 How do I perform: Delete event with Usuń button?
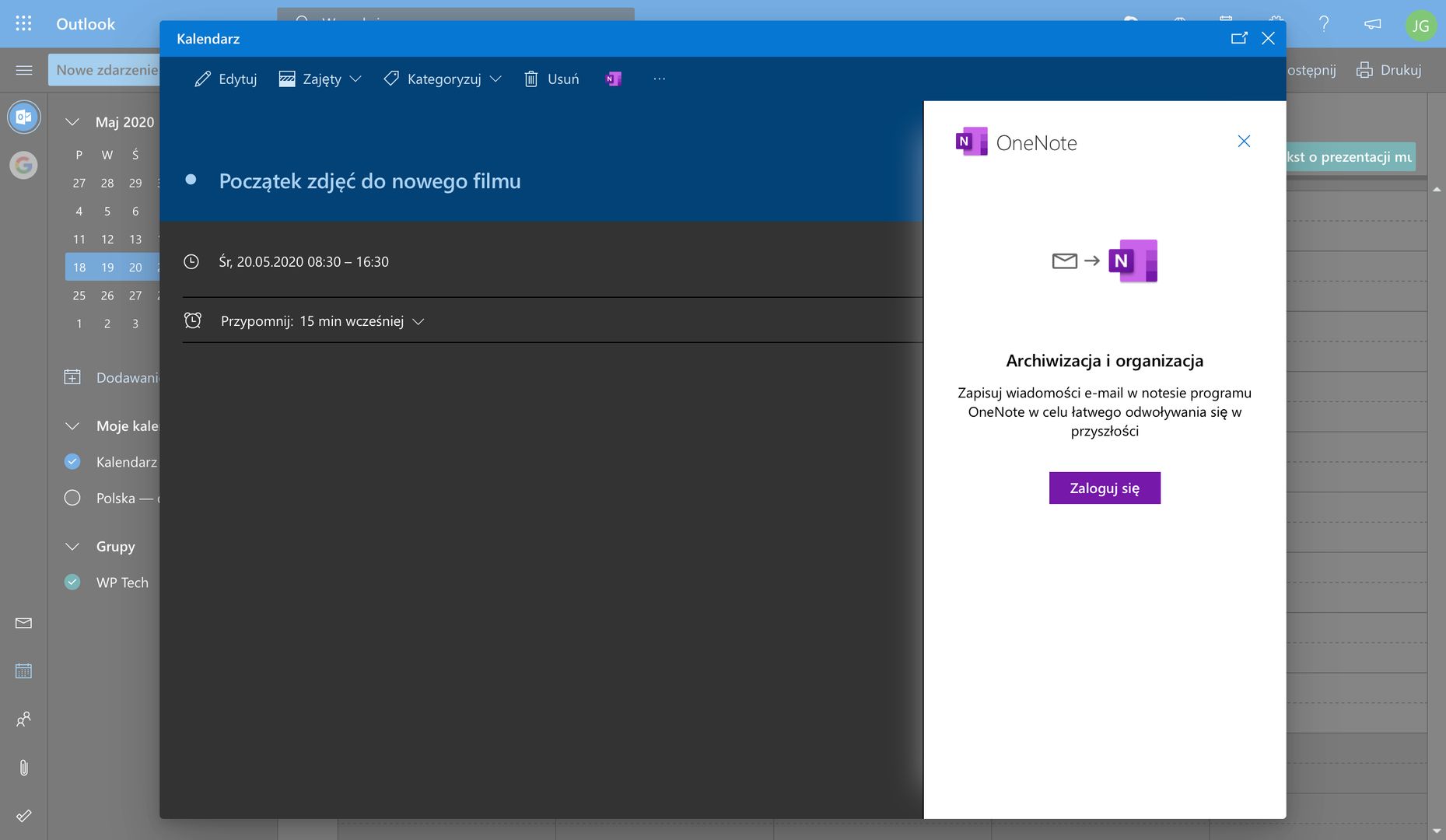click(x=551, y=79)
